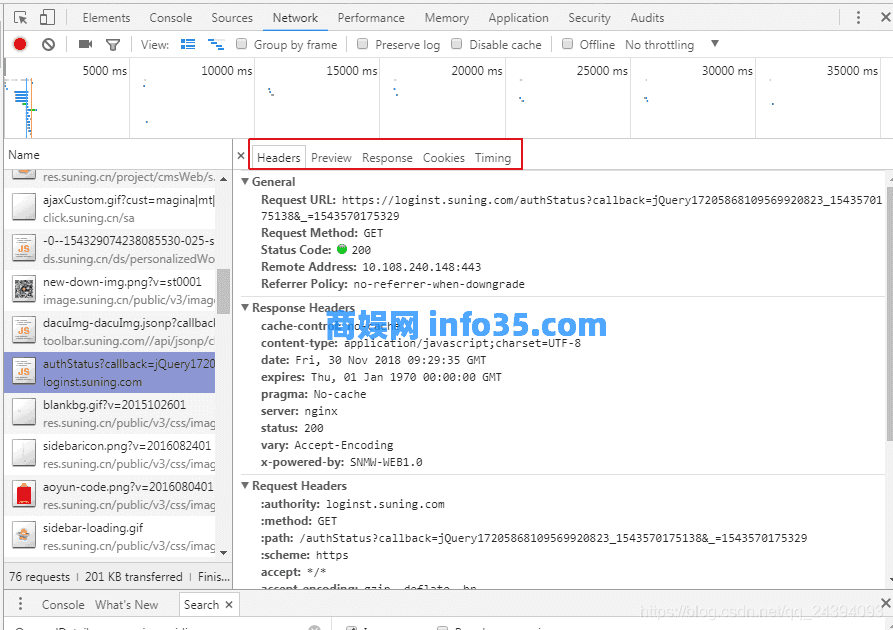
Task: Tick the Offline checkbox
Action: pos(567,44)
